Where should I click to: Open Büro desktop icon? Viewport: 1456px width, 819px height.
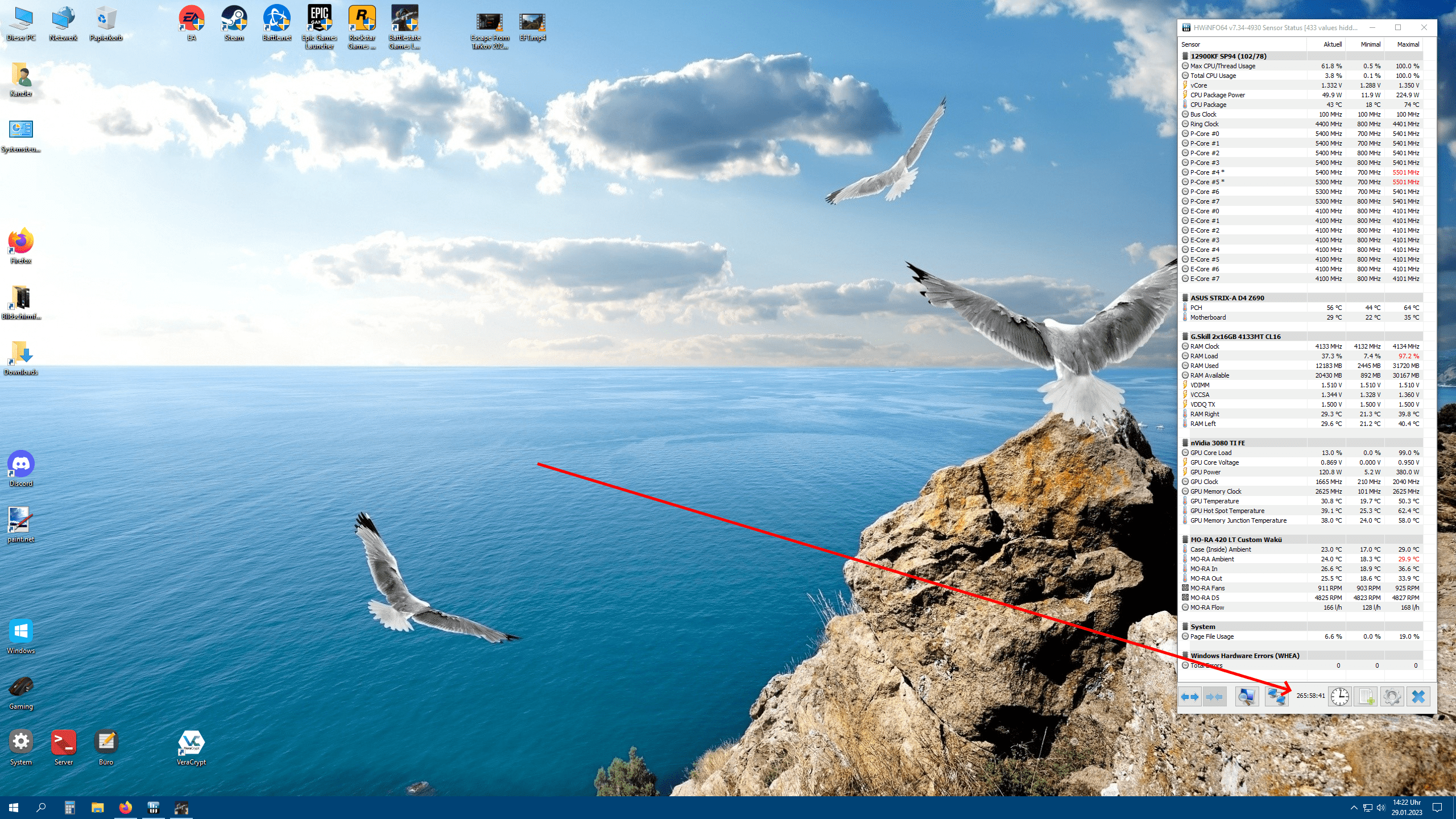pyautogui.click(x=106, y=748)
